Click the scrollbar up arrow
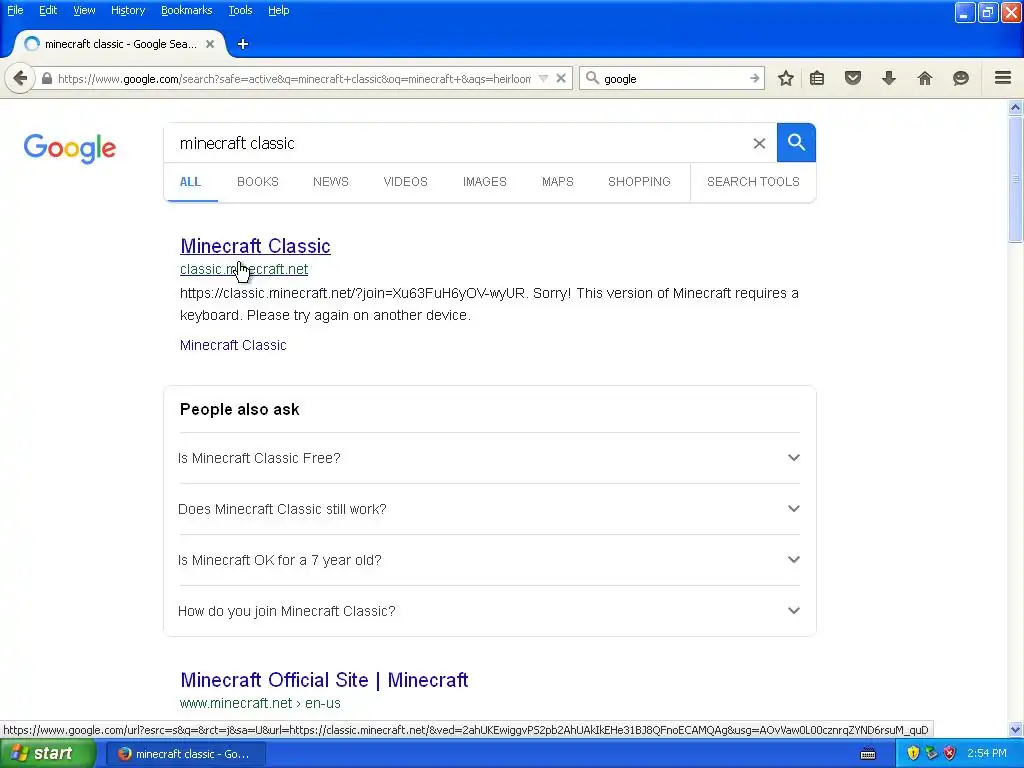This screenshot has height=768, width=1024. point(1015,107)
